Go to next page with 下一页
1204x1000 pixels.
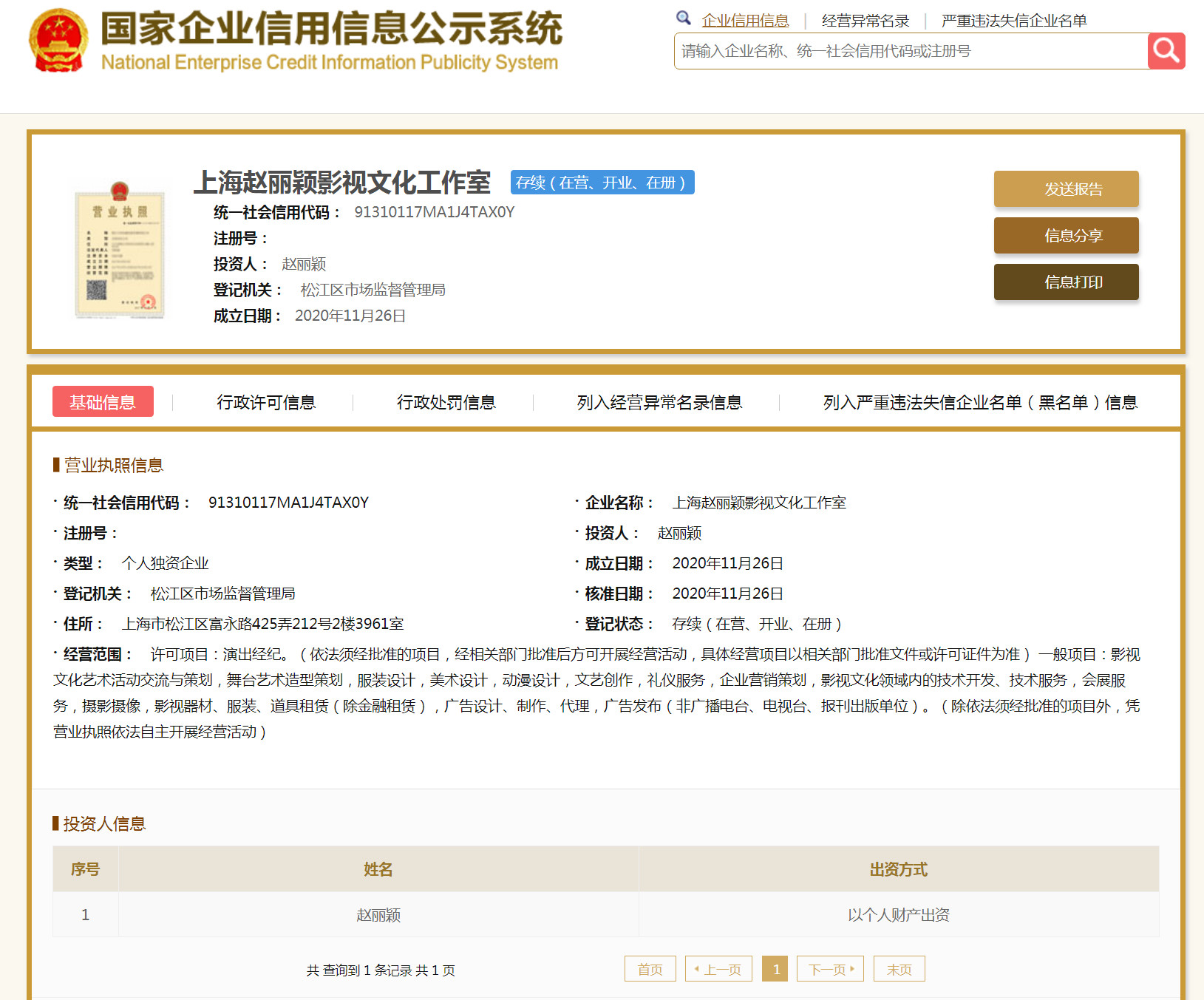831,969
